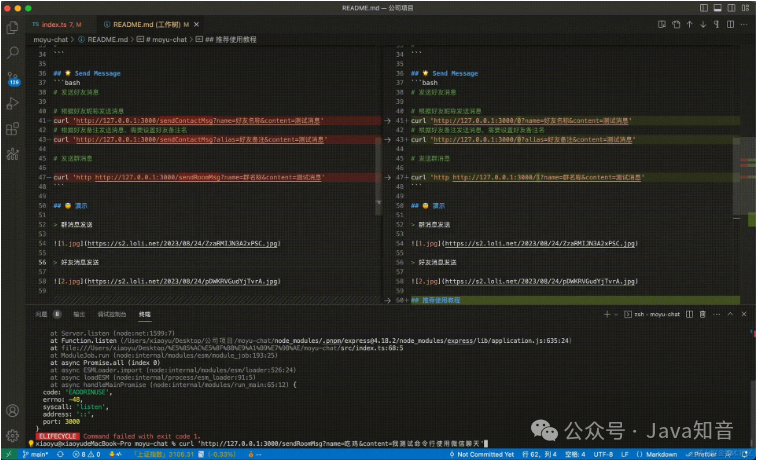Switch to the 问题 panel tab
This screenshot has height=461, width=758.
[42, 315]
